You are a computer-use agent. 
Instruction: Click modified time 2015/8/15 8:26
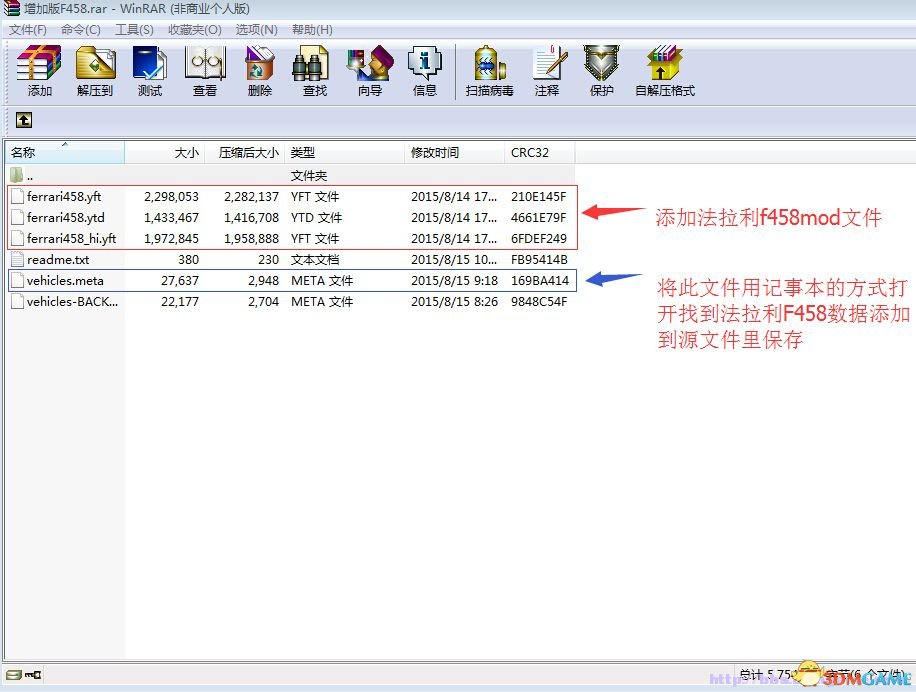tap(454, 302)
